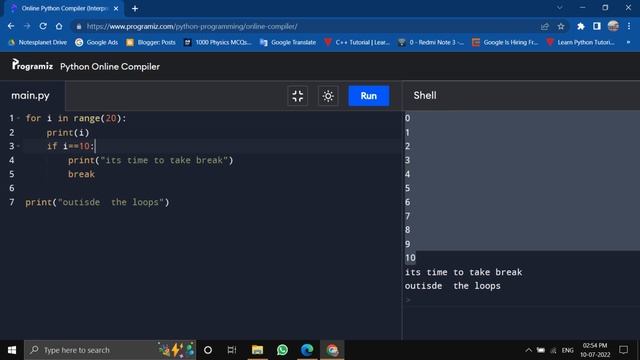Click the browser home icon
The height and width of the screenshot is (360, 640).
[x=59, y=26]
